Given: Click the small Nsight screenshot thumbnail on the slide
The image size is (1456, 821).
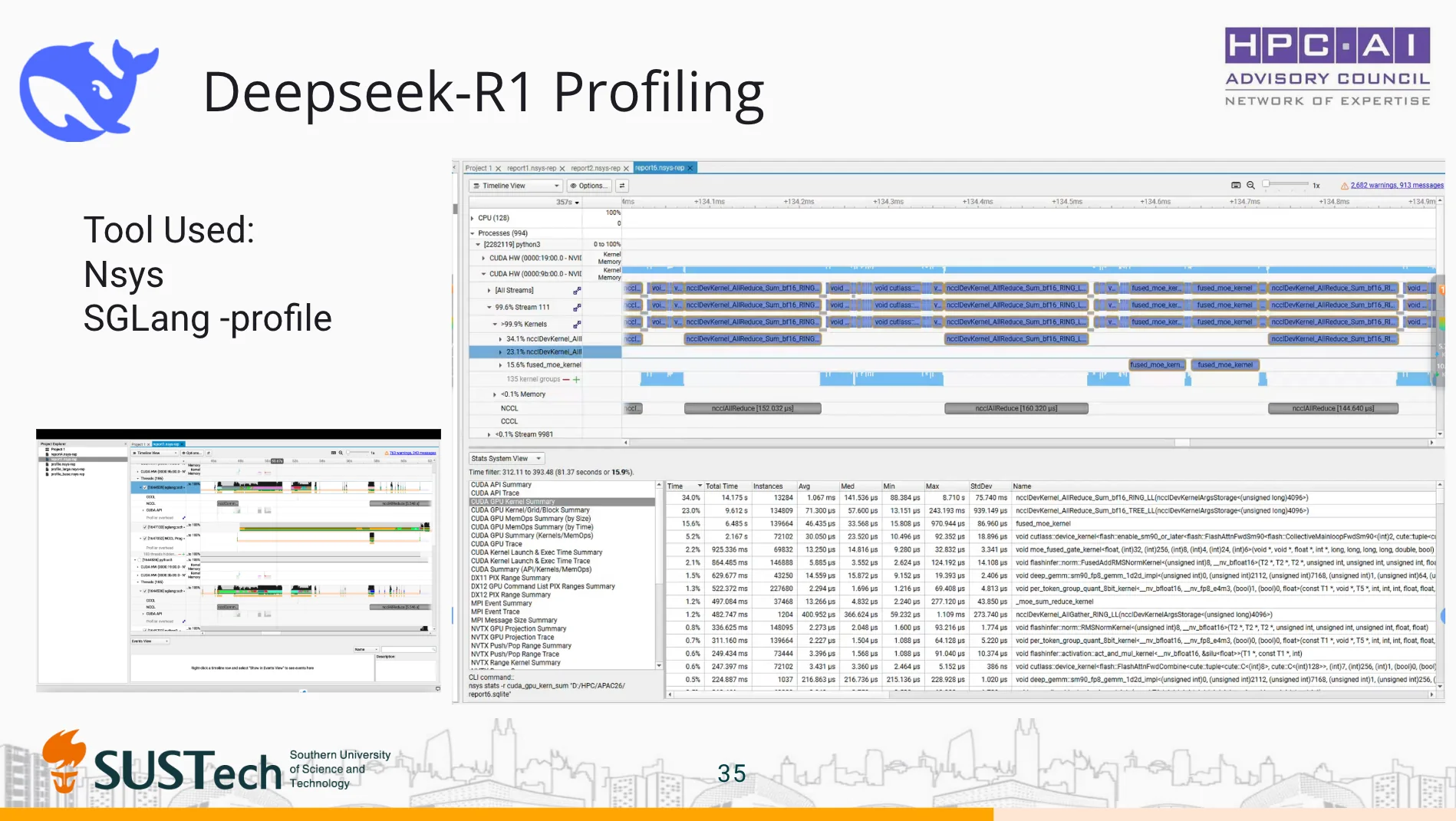Looking at the screenshot, I should 239,561.
